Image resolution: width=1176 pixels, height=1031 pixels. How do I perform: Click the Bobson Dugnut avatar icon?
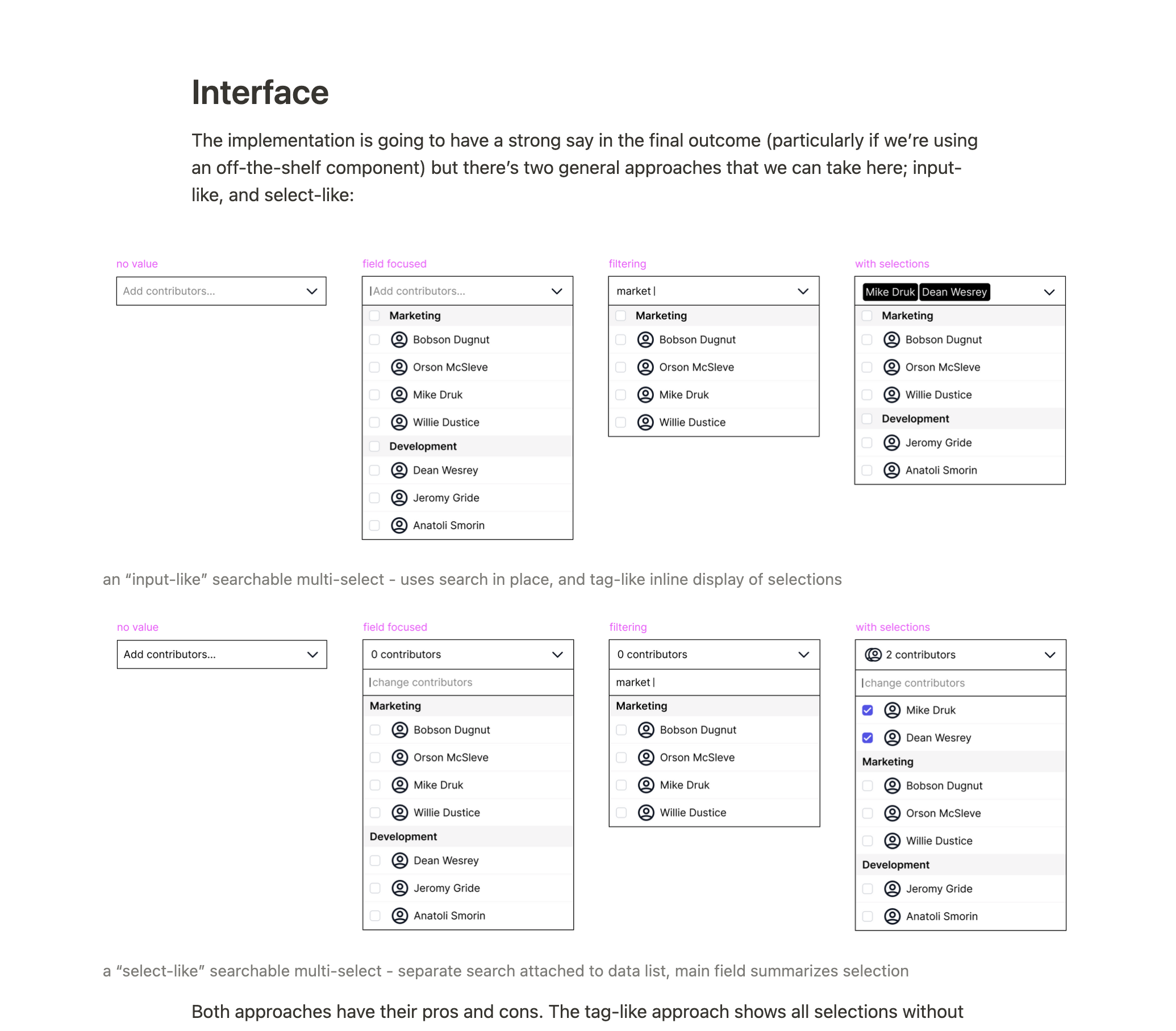[398, 339]
